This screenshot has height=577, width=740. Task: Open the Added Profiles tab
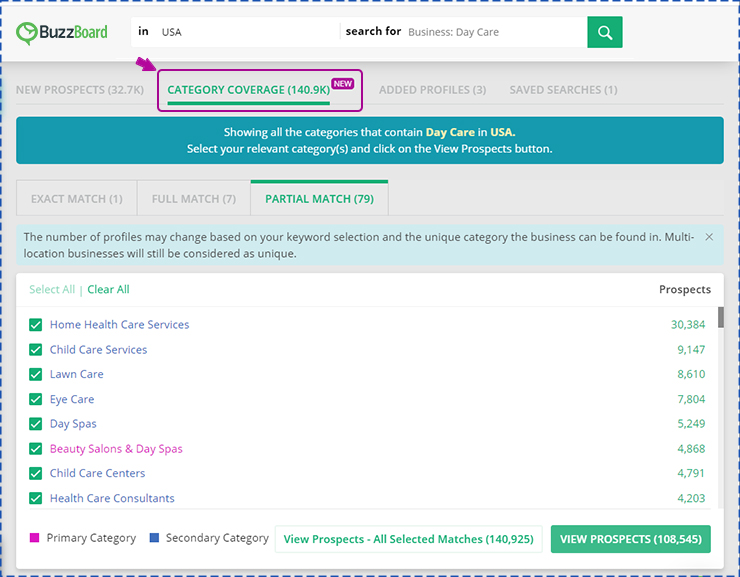tap(432, 90)
